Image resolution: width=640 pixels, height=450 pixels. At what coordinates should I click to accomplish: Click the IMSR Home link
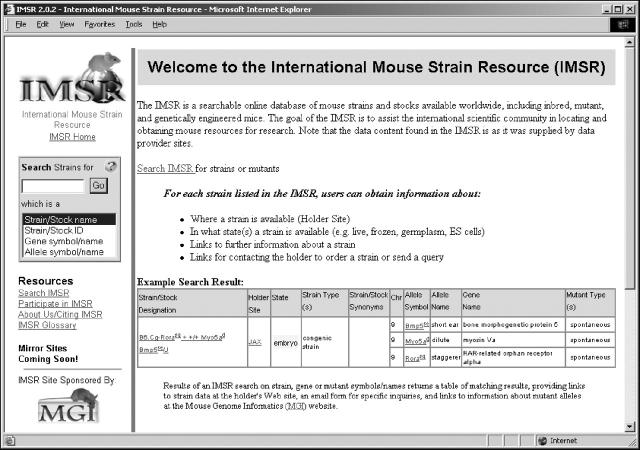click(x=72, y=137)
